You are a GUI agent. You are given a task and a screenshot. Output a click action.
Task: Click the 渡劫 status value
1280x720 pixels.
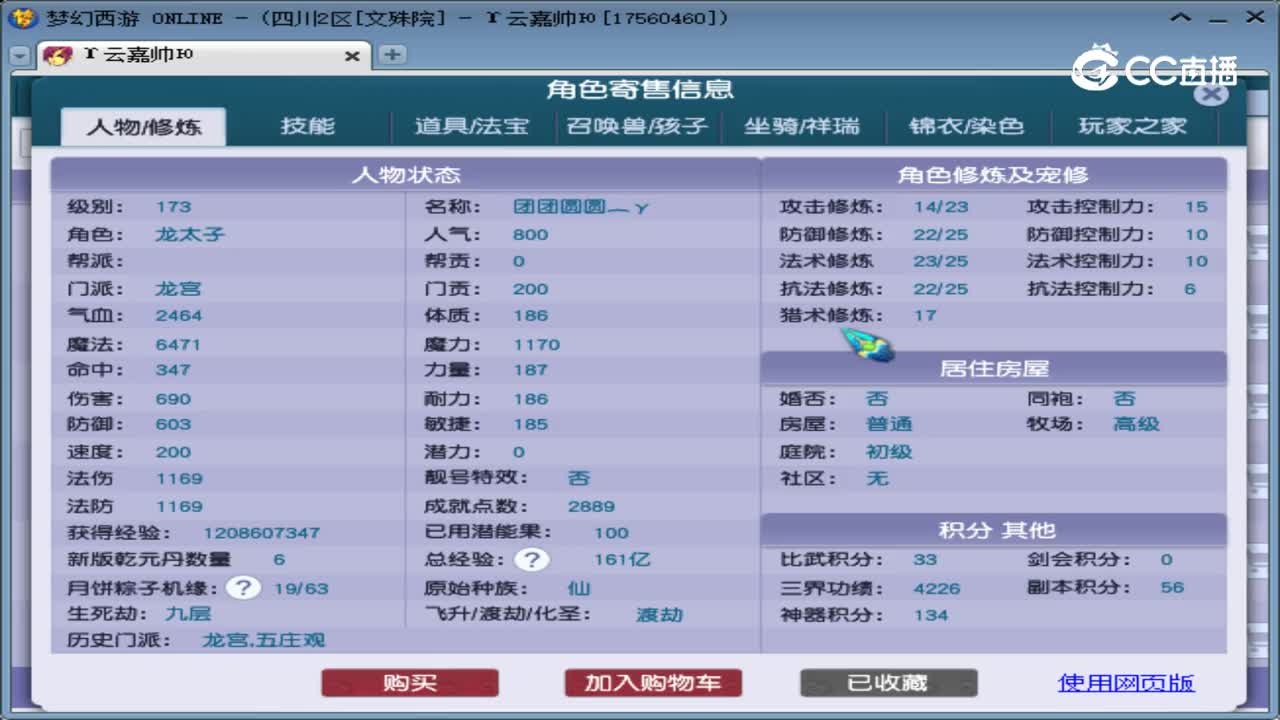point(659,614)
